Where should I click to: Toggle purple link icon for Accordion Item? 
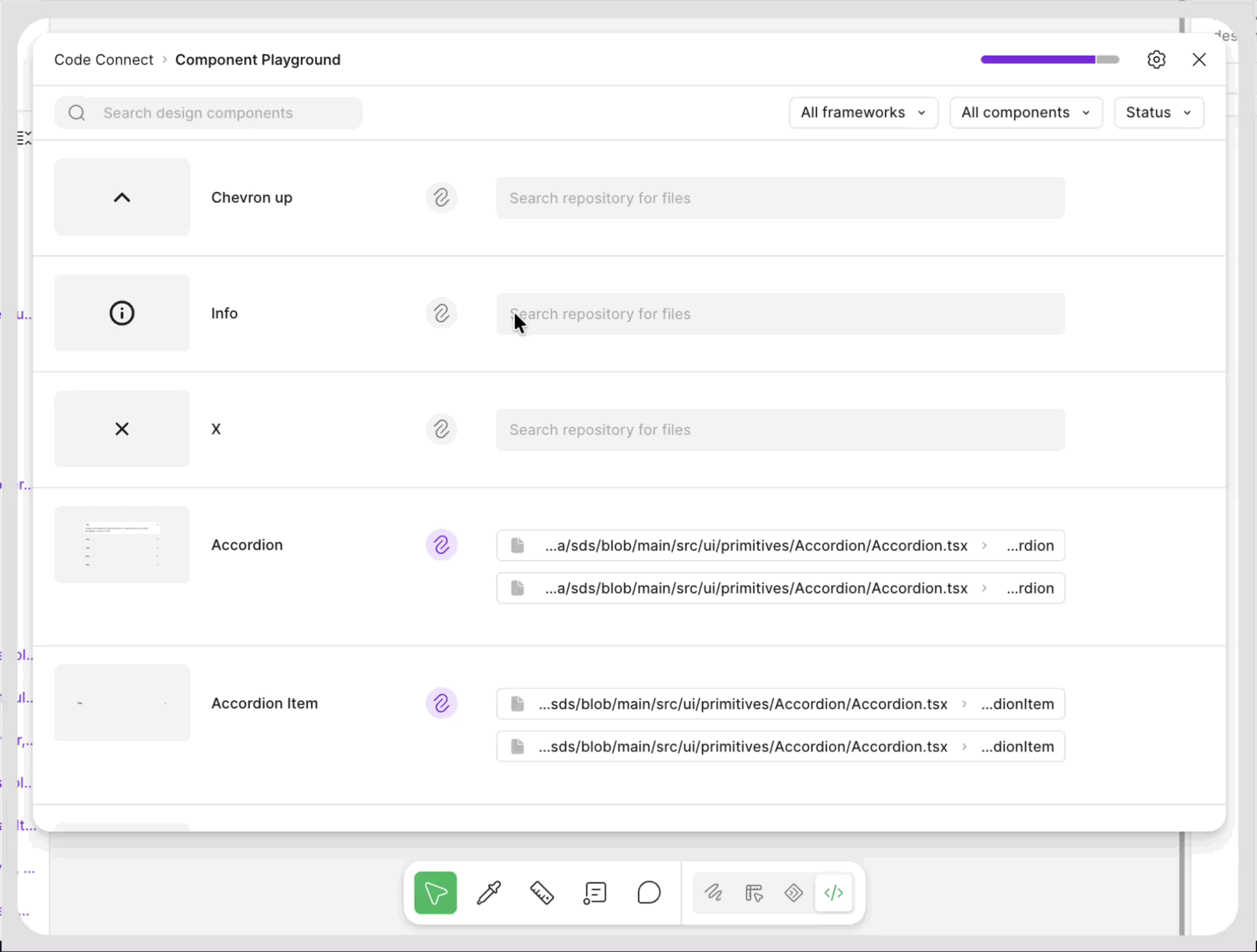pyautogui.click(x=441, y=704)
